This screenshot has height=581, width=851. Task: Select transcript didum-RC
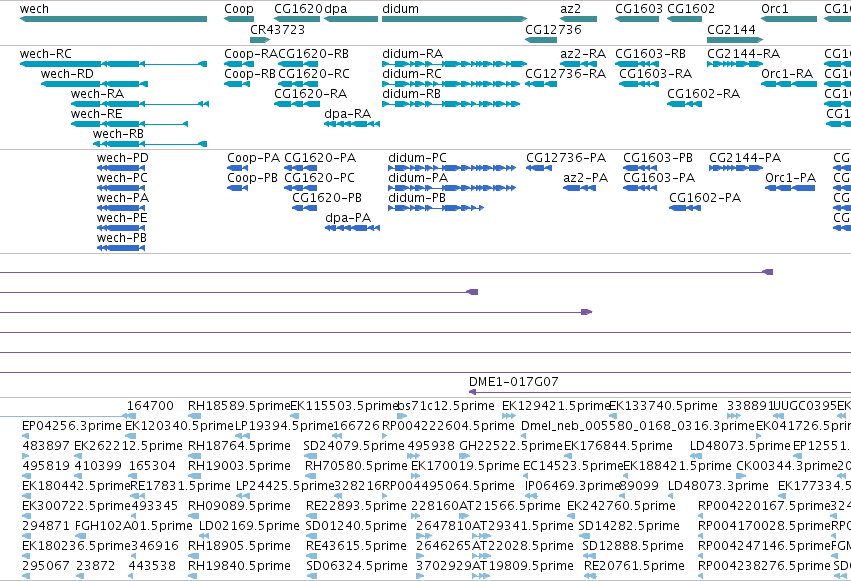click(x=451, y=84)
